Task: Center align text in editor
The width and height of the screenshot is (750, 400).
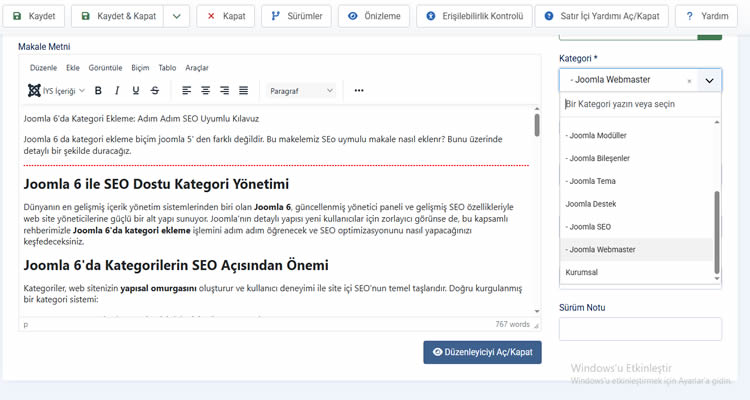Action: [x=206, y=91]
